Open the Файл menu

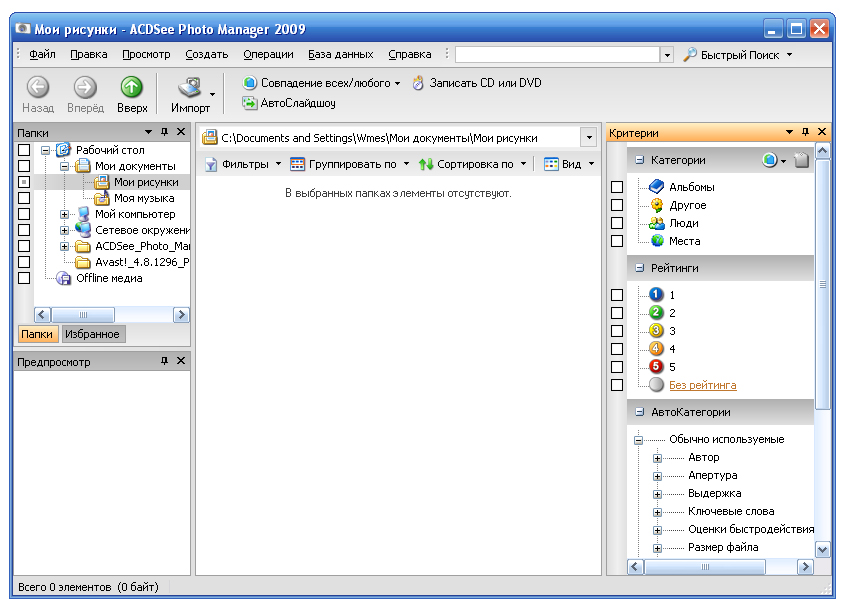point(42,54)
